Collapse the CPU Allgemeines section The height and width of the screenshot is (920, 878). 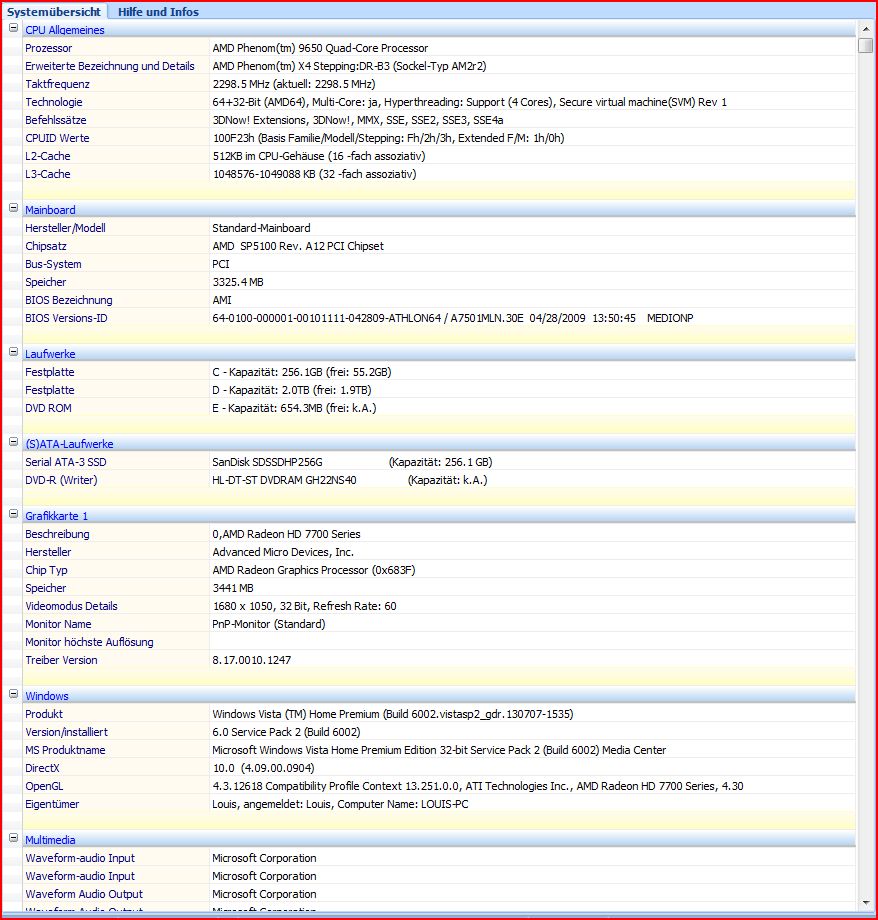click(x=13, y=28)
